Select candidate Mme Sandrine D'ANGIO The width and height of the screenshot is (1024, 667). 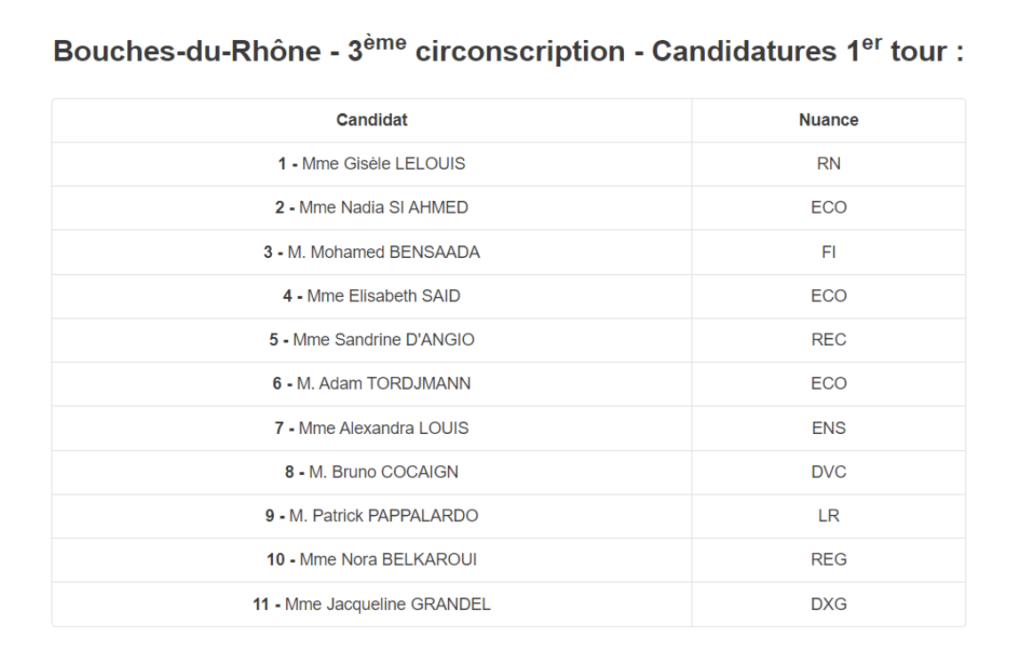[372, 340]
